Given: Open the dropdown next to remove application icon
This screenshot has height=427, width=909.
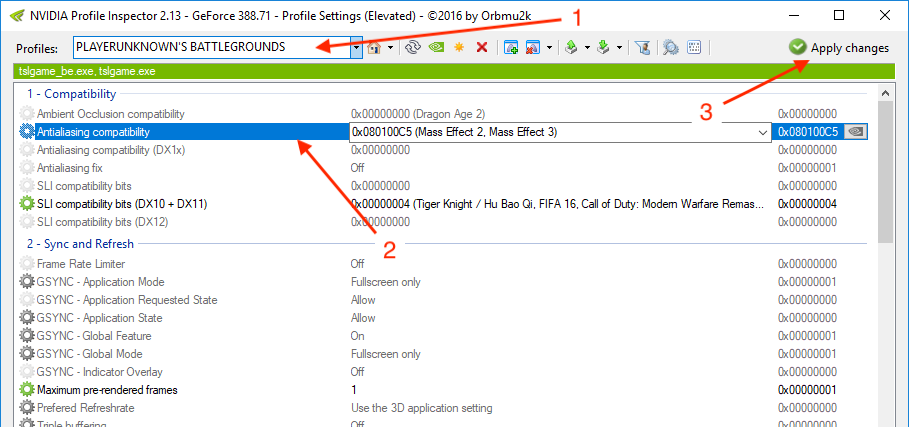Looking at the screenshot, I should tap(549, 48).
